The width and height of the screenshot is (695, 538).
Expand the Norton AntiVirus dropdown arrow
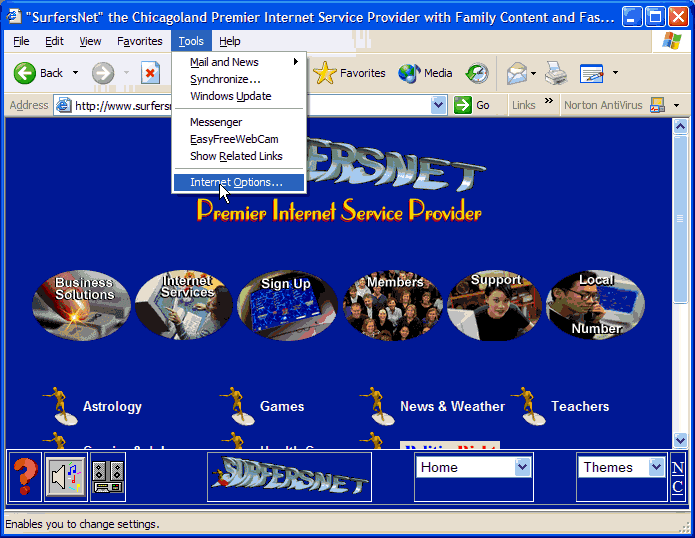(x=676, y=105)
